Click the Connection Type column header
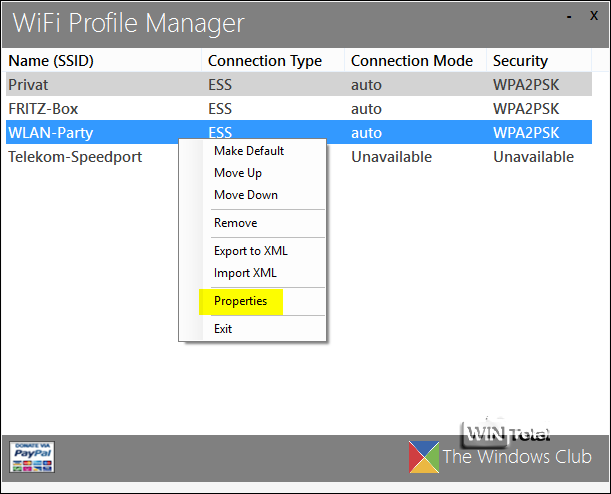Image resolution: width=611 pixels, height=494 pixels. point(265,61)
